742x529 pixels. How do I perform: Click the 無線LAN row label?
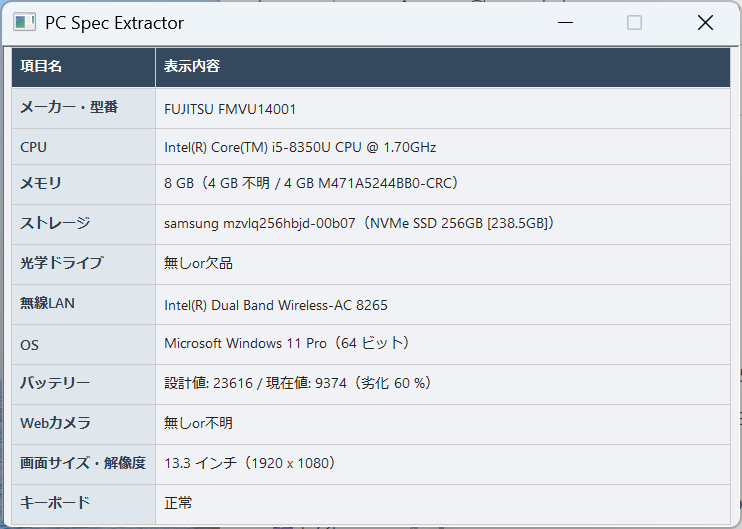47,303
